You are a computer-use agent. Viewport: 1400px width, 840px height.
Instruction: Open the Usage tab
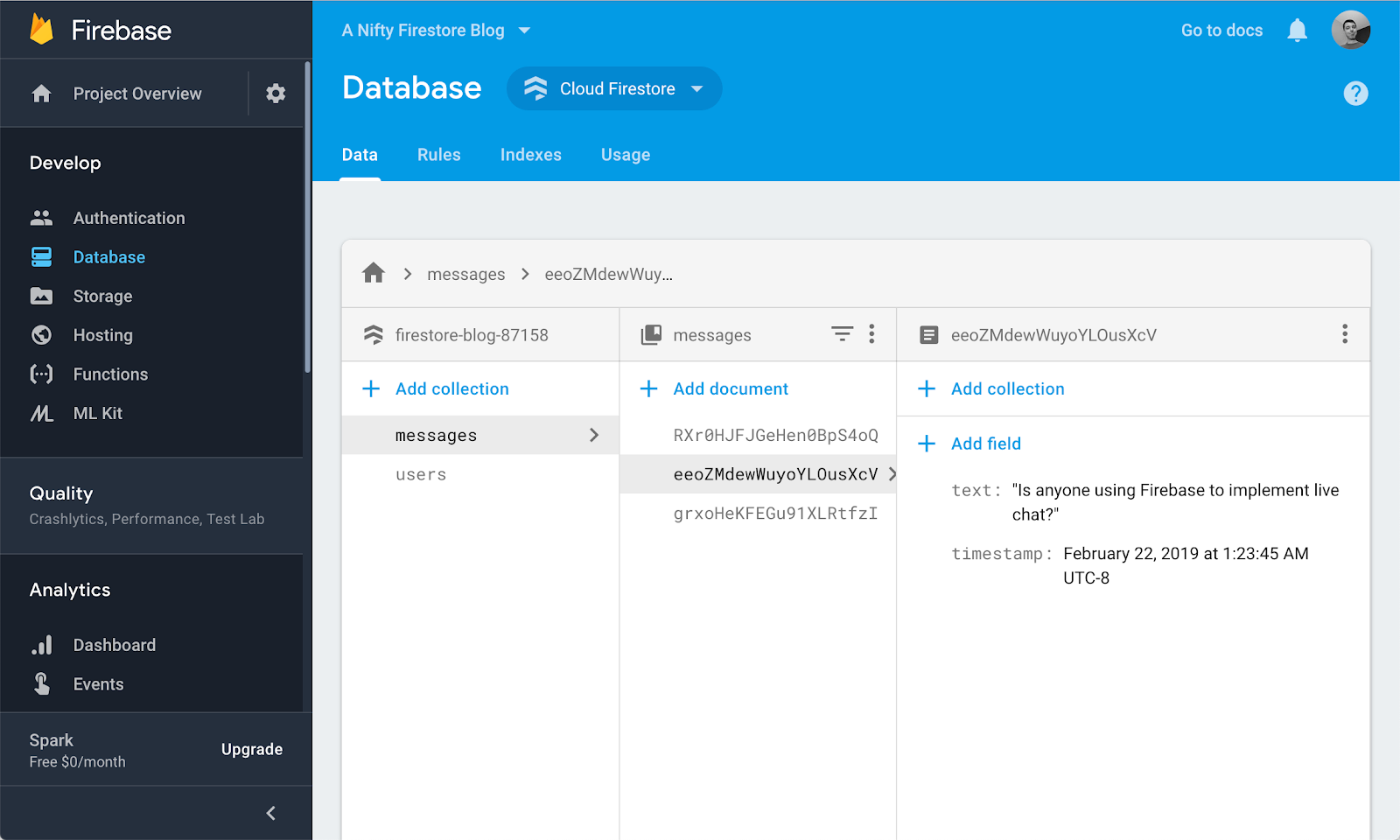coord(626,155)
